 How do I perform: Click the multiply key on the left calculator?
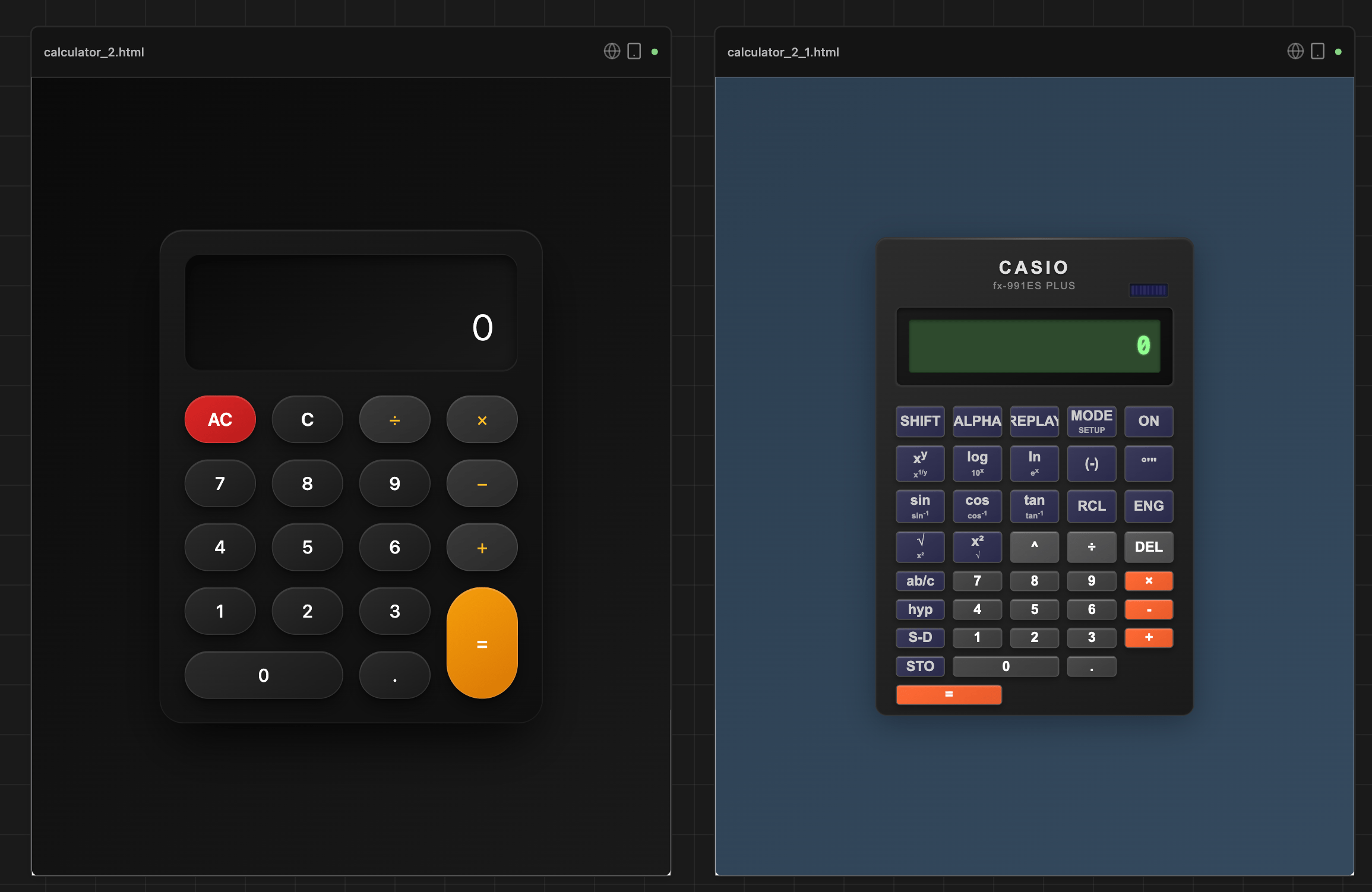click(x=482, y=419)
